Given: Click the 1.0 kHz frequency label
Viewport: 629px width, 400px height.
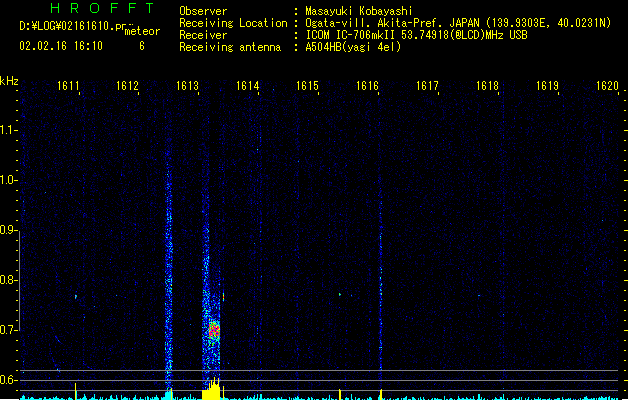Looking at the screenshot, I should (8, 180).
